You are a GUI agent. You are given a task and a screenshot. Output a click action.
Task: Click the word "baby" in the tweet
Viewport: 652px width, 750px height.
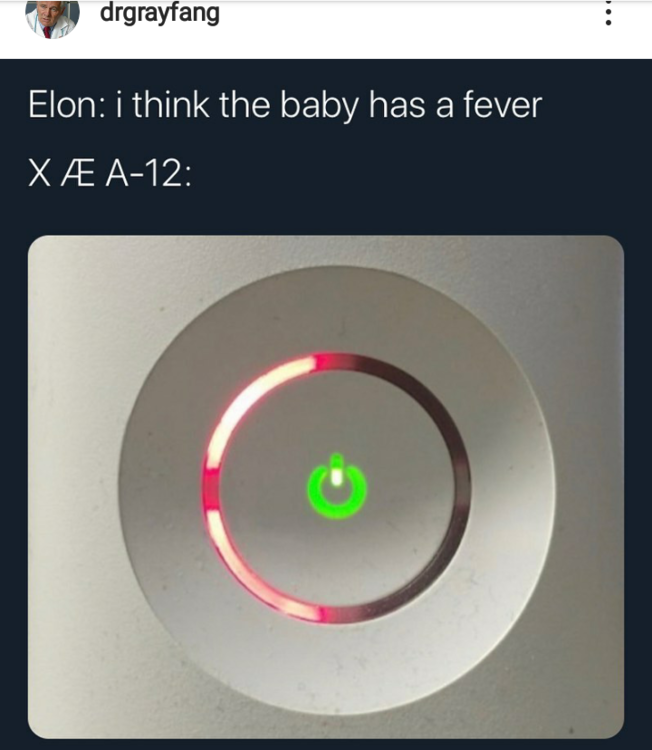[x=319, y=106]
